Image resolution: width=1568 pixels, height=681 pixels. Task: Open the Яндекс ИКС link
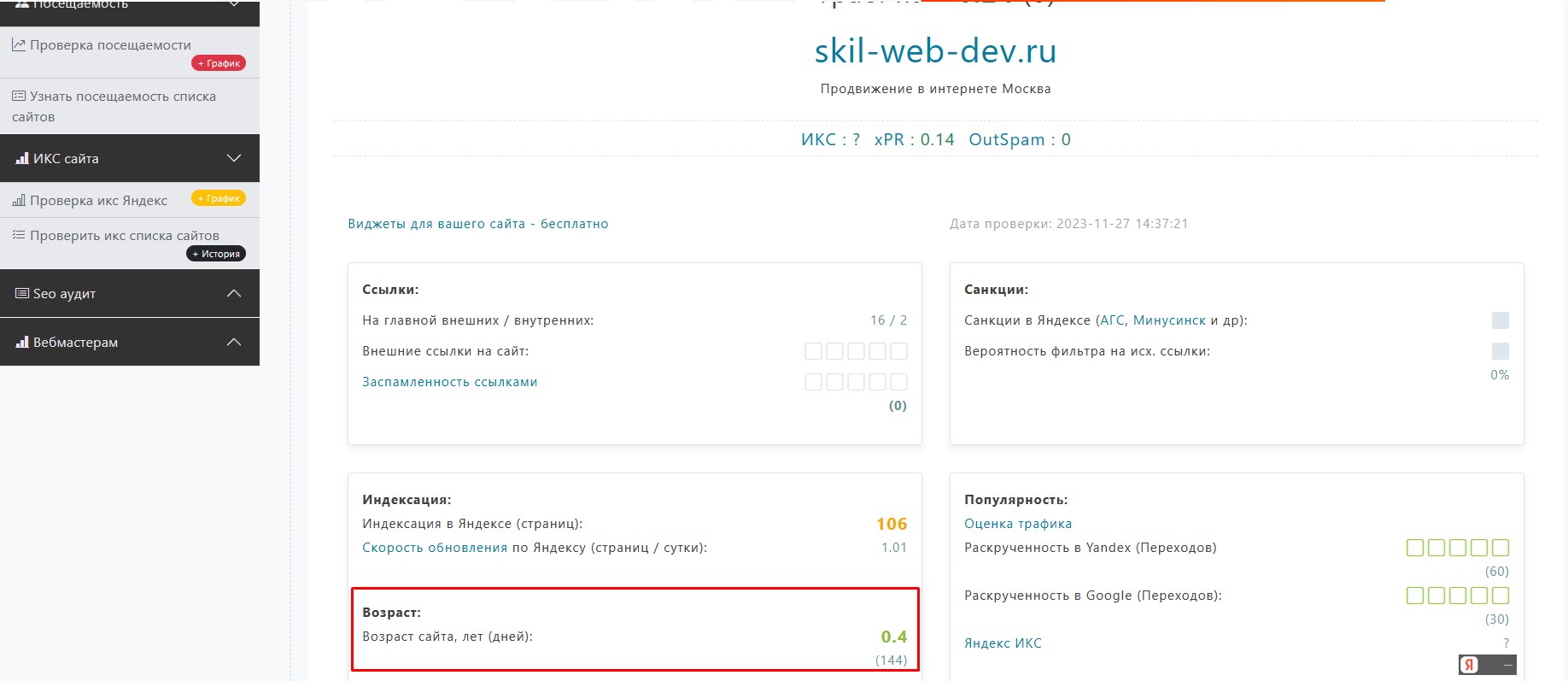coord(1003,643)
